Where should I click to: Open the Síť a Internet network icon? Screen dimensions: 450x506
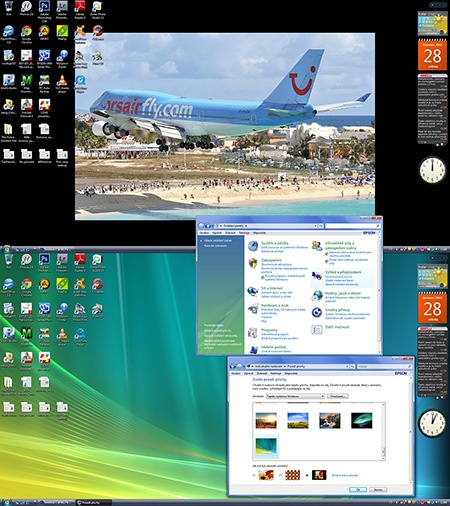click(253, 291)
